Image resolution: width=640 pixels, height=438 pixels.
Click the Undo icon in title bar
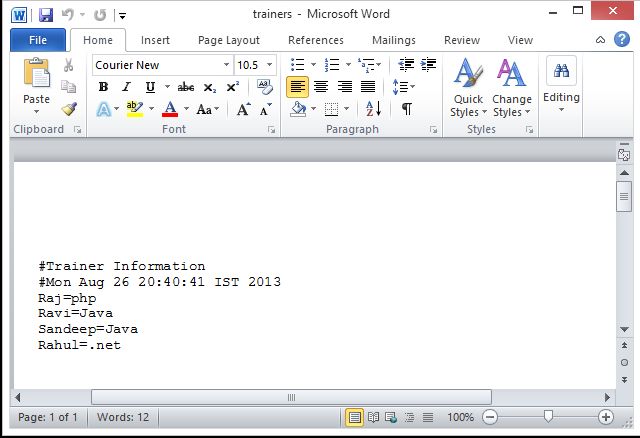(67, 15)
